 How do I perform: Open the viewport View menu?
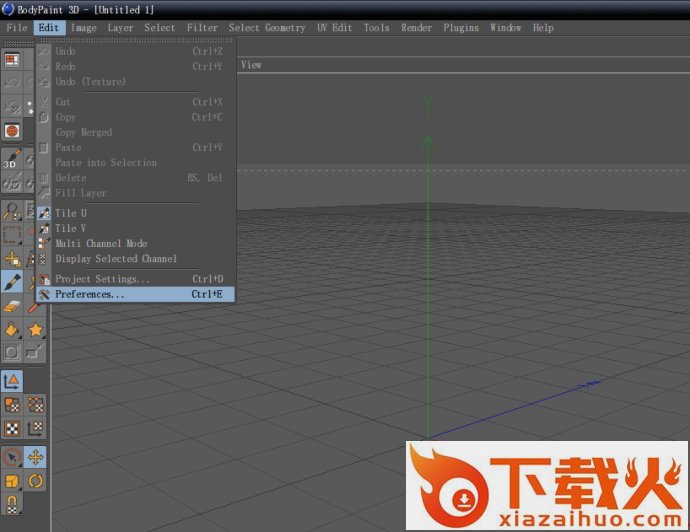click(x=251, y=65)
